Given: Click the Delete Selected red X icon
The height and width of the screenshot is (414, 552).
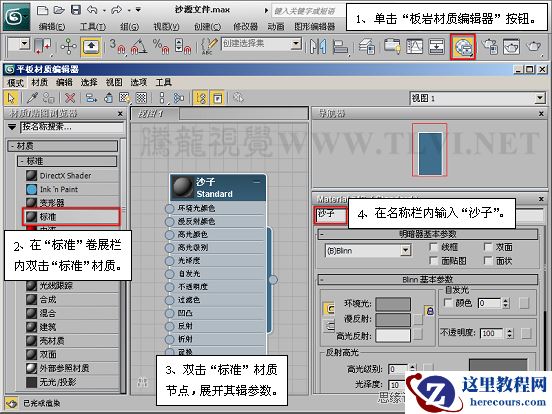Looking at the screenshot, I should (70, 98).
